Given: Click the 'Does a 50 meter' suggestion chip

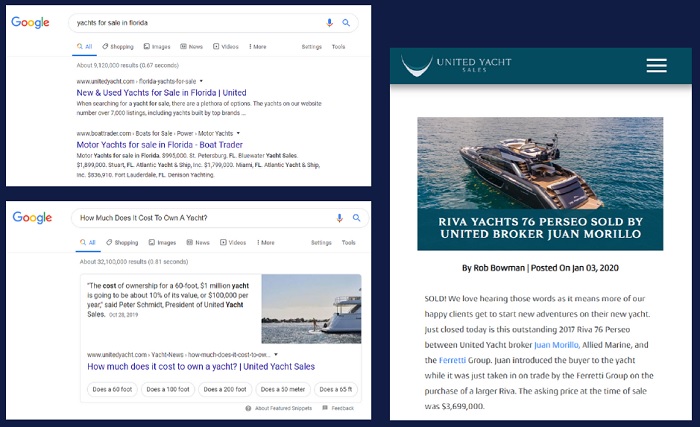Looking at the screenshot, I should click(283, 389).
